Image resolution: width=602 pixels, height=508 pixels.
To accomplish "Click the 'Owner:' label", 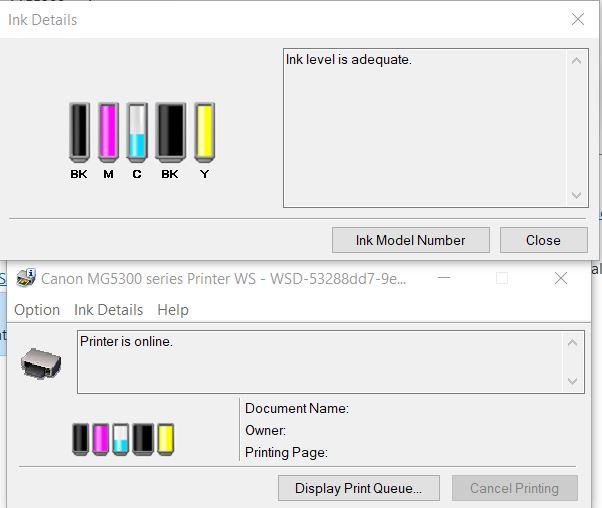I will [265, 430].
